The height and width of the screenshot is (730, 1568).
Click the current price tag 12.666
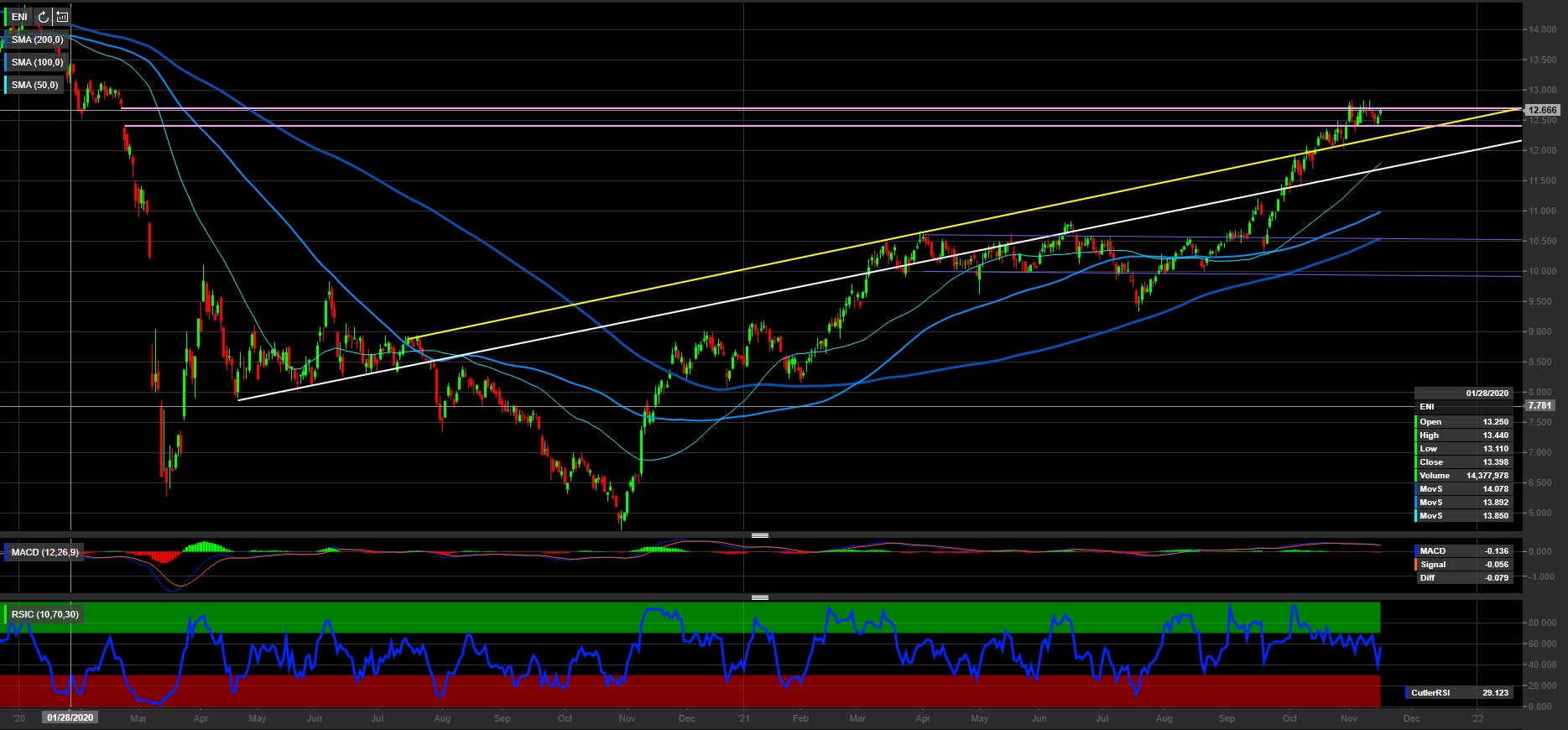pos(1542,110)
